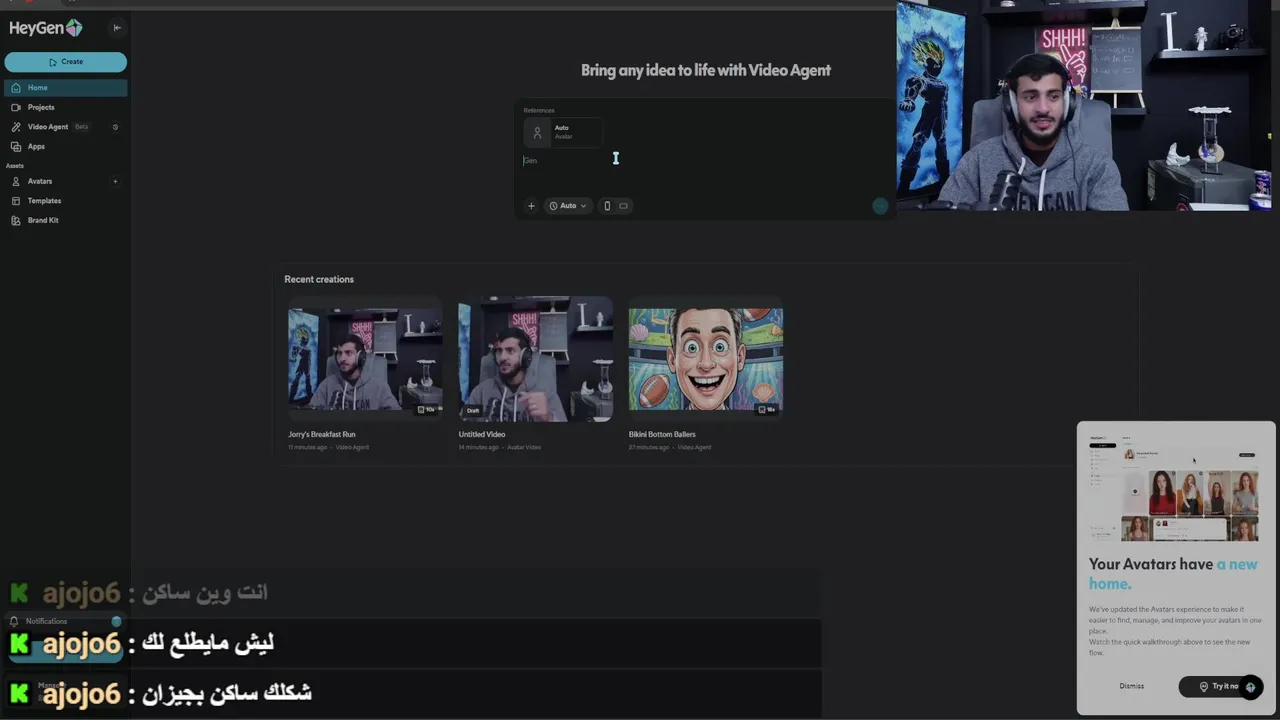Open the HeyGen floating help bubble

(1250, 687)
